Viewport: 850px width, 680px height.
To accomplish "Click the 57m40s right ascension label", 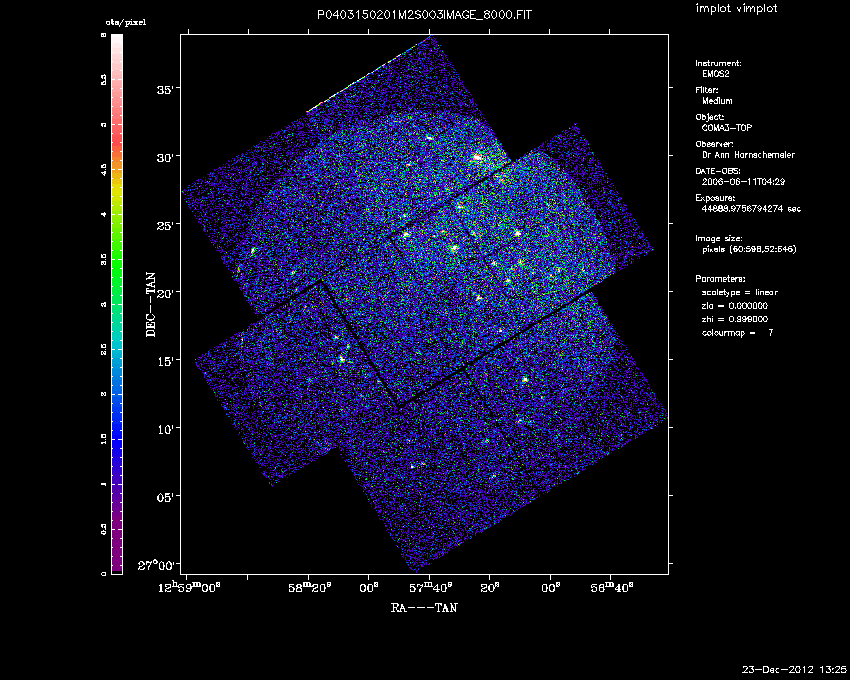I will 430,587.
